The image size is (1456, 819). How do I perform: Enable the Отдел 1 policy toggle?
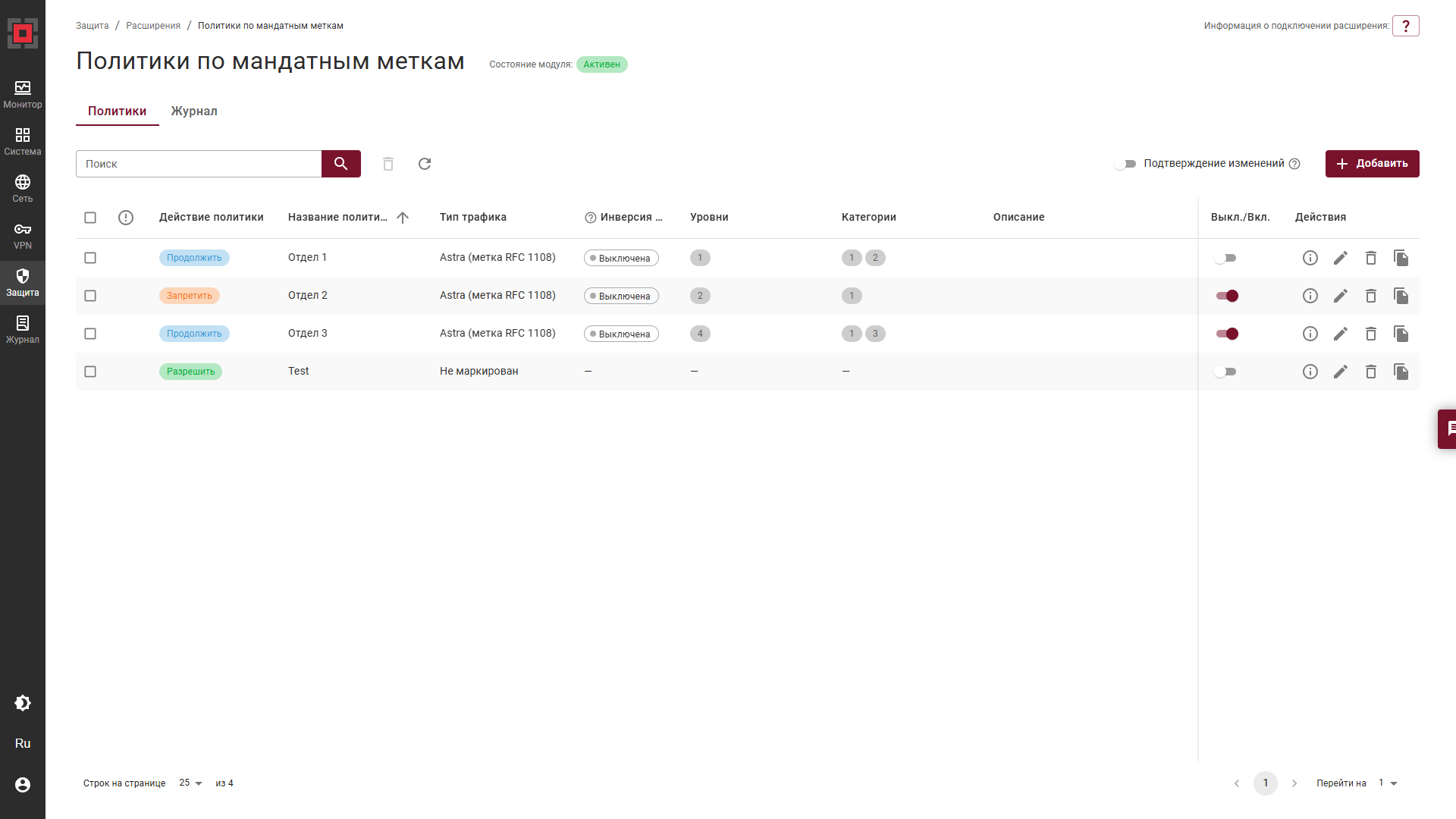1225,258
